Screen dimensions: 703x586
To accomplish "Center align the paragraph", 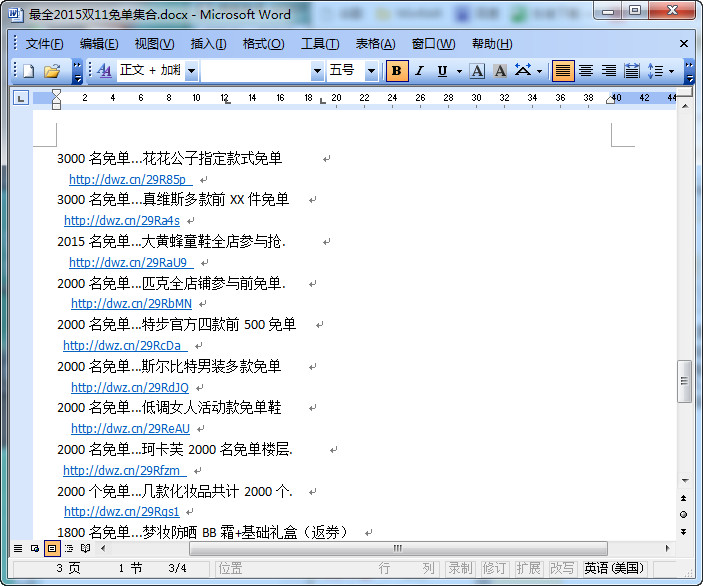I will (586, 71).
